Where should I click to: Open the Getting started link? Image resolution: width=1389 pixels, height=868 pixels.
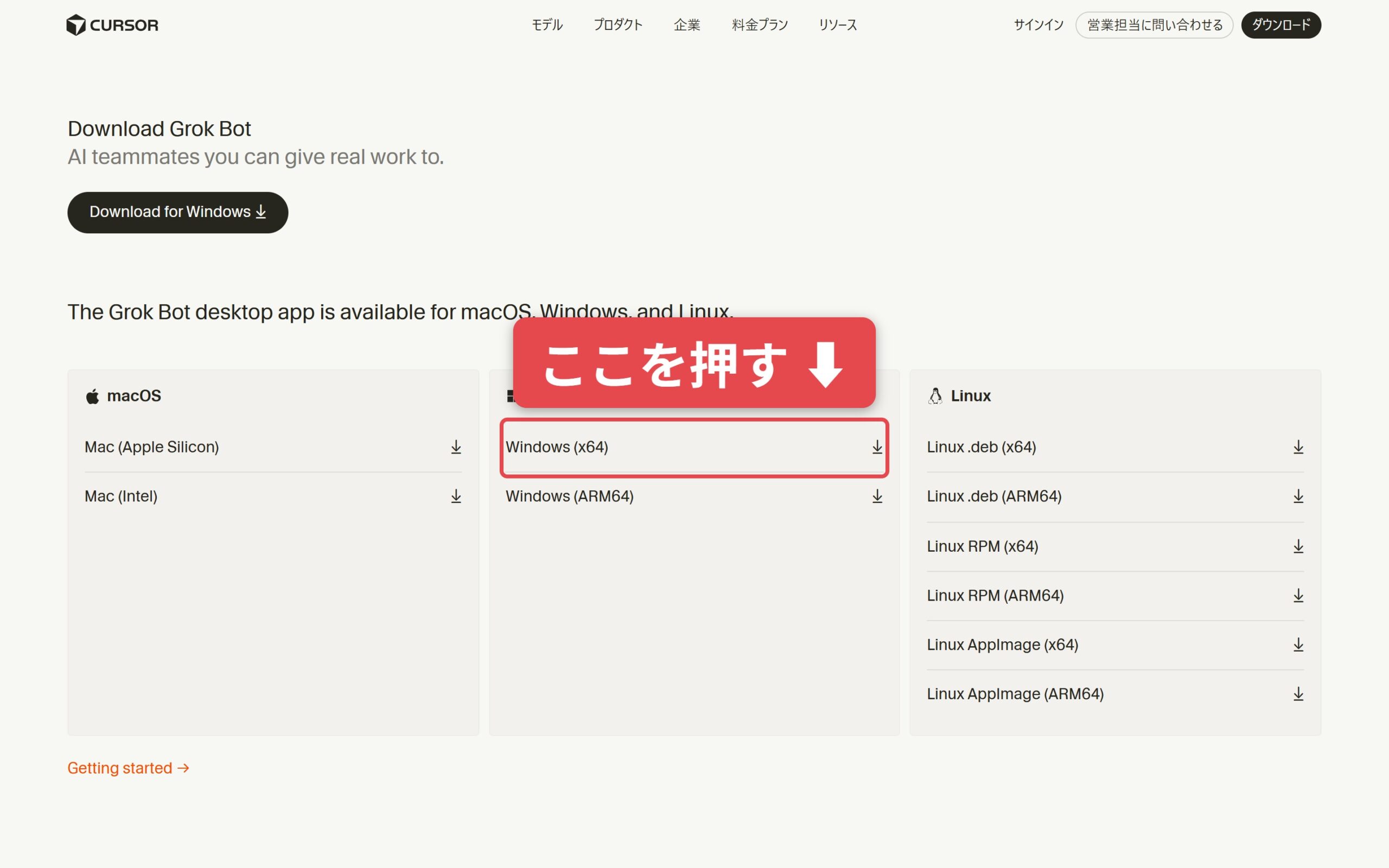point(129,768)
